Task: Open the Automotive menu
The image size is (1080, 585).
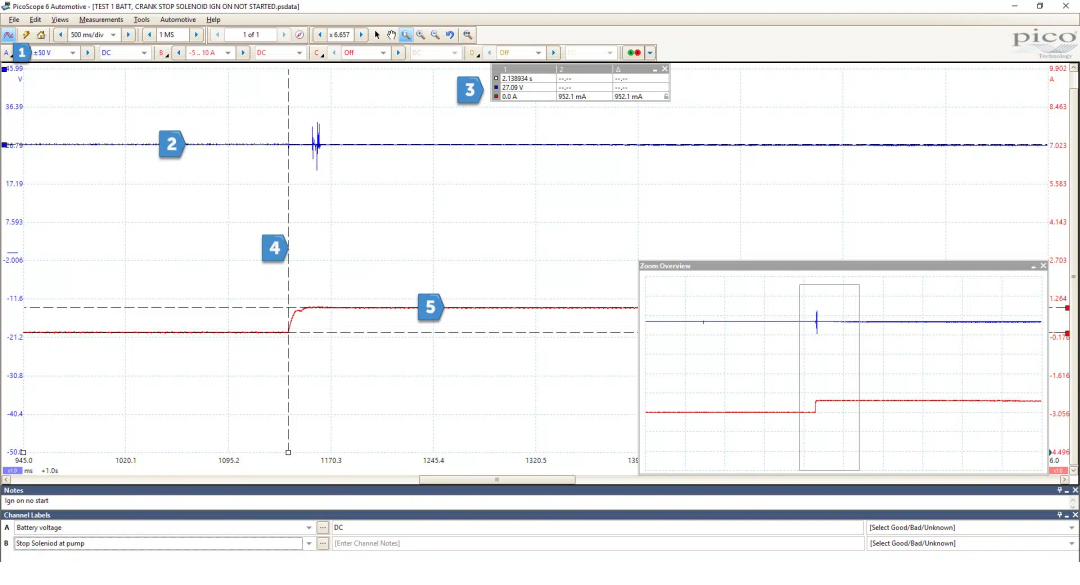Action: click(x=178, y=19)
